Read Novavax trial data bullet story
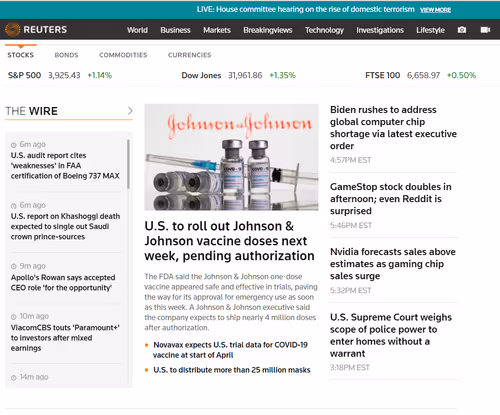The image size is (500, 415). 230,350
